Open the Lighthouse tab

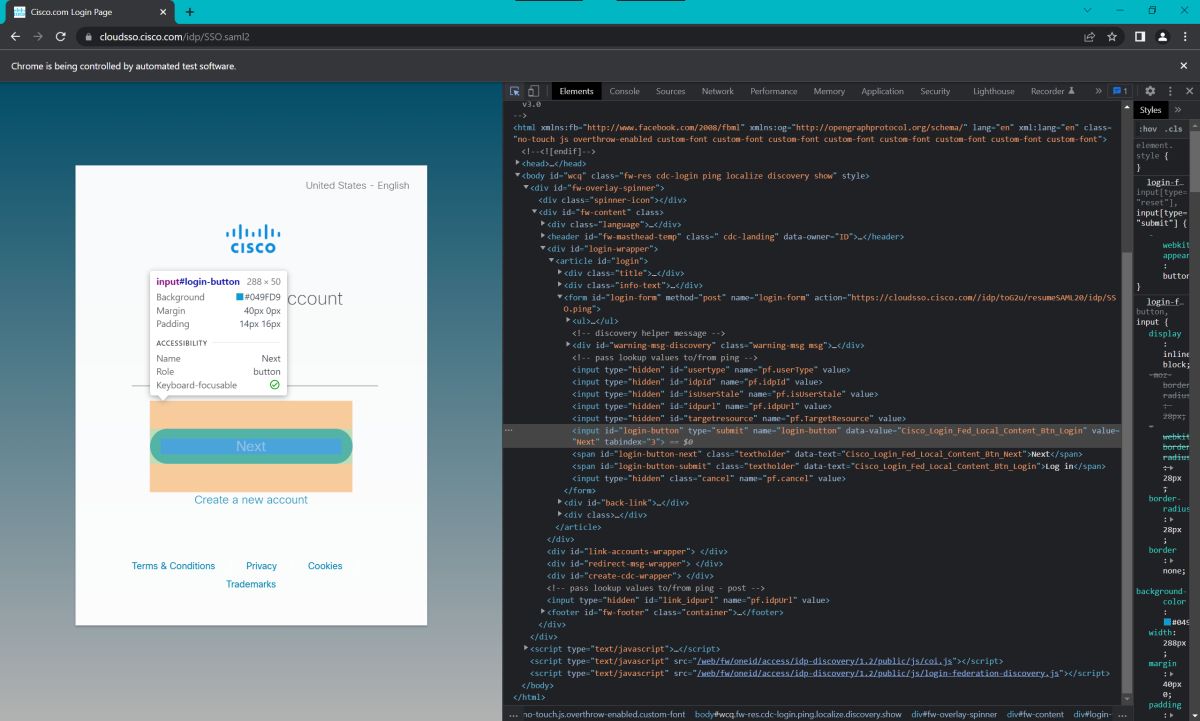click(993, 91)
